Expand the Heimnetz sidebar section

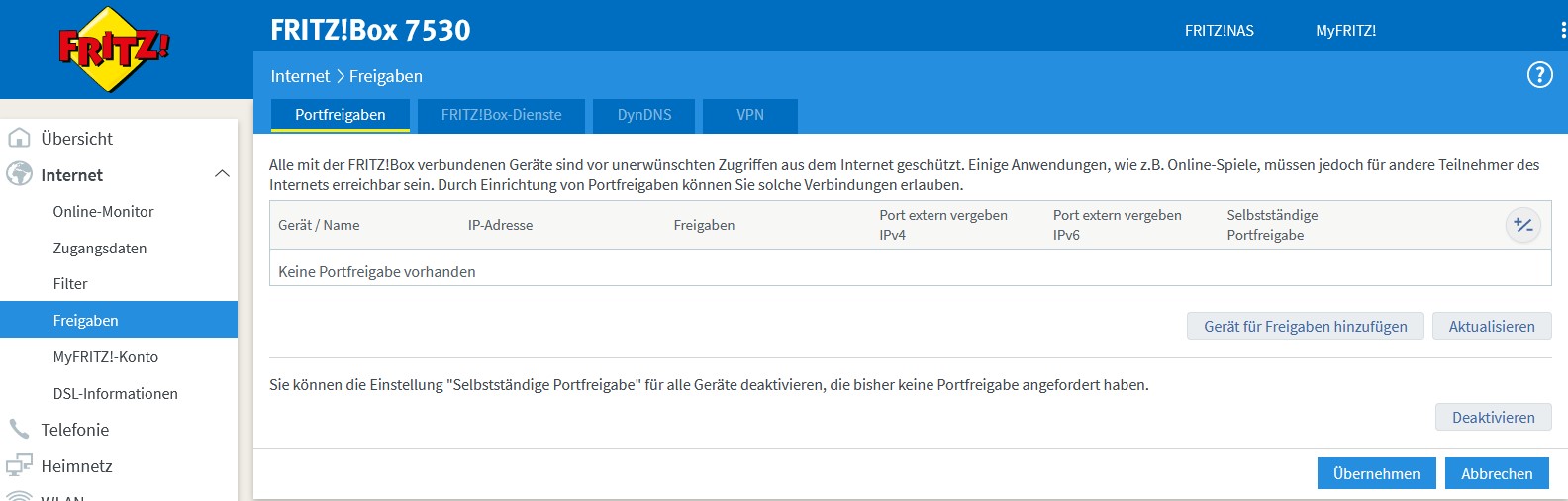tap(76, 466)
